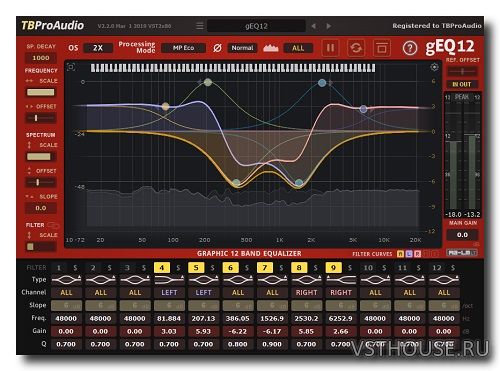Image resolution: width=500 pixels, height=371 pixels.
Task: Toggle filter 5 on/off button
Action: point(196,267)
